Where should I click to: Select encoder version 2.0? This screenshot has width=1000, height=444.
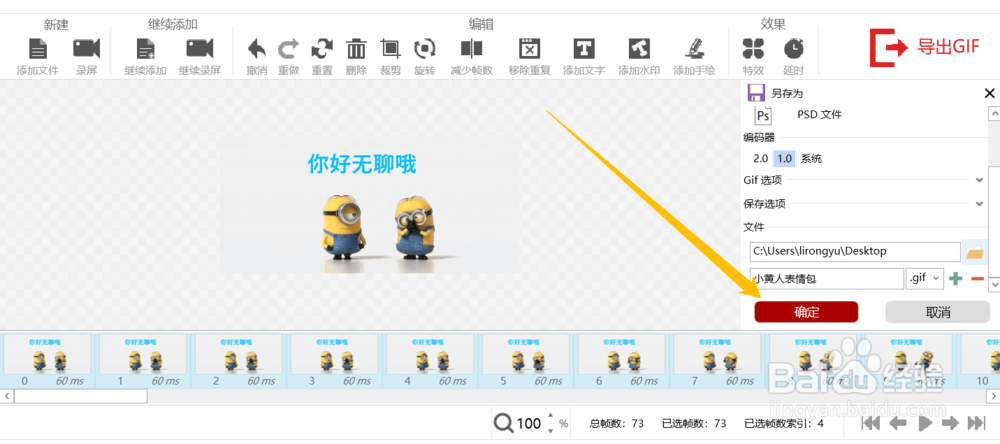tap(760, 159)
